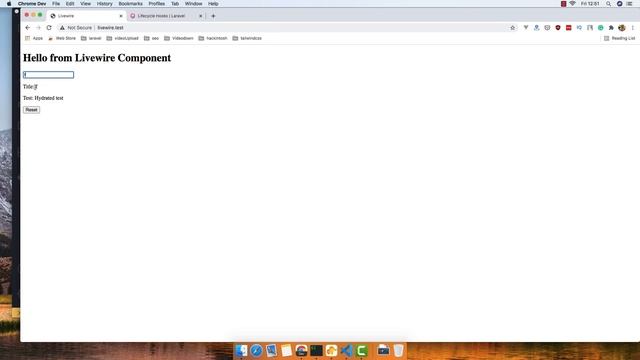
Task: Open the Apps bookmarks shortcut
Action: [x=34, y=38]
